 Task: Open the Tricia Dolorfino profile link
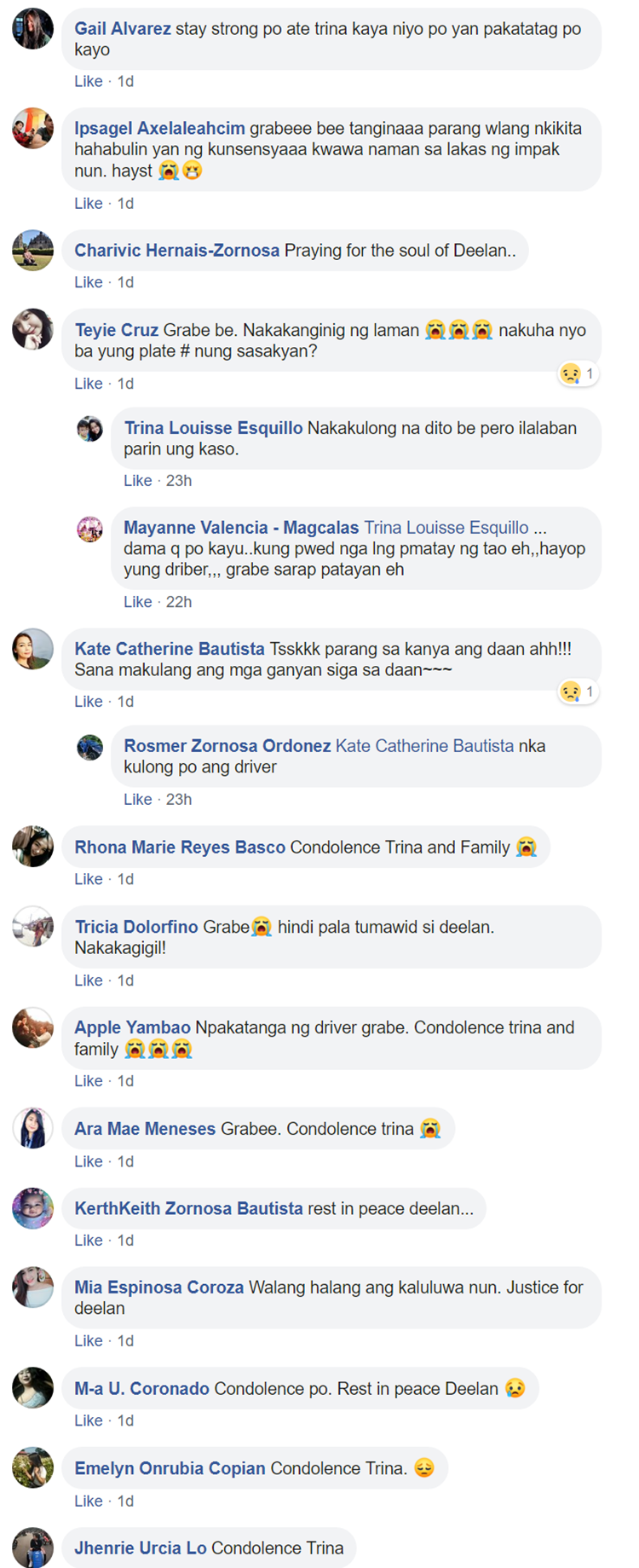pos(136,927)
